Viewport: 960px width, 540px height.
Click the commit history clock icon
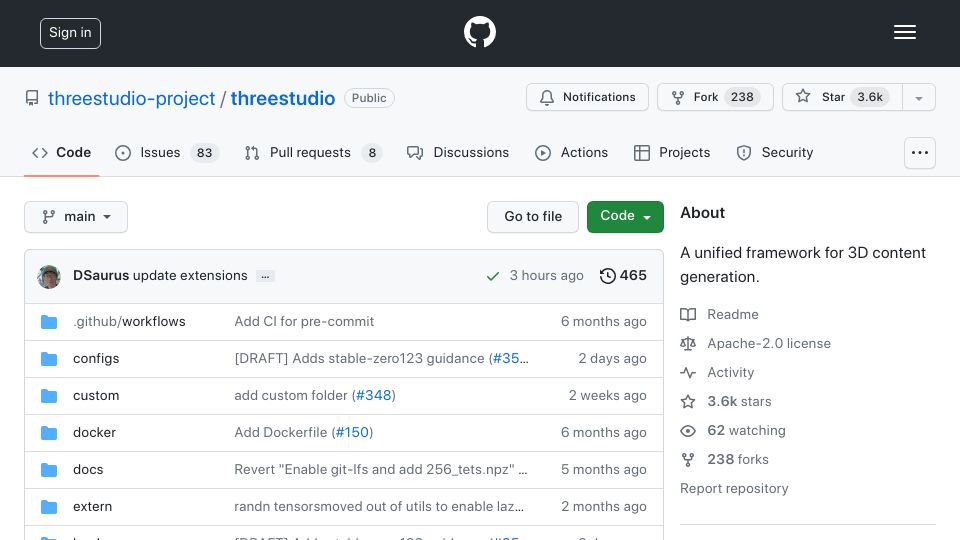pos(607,276)
